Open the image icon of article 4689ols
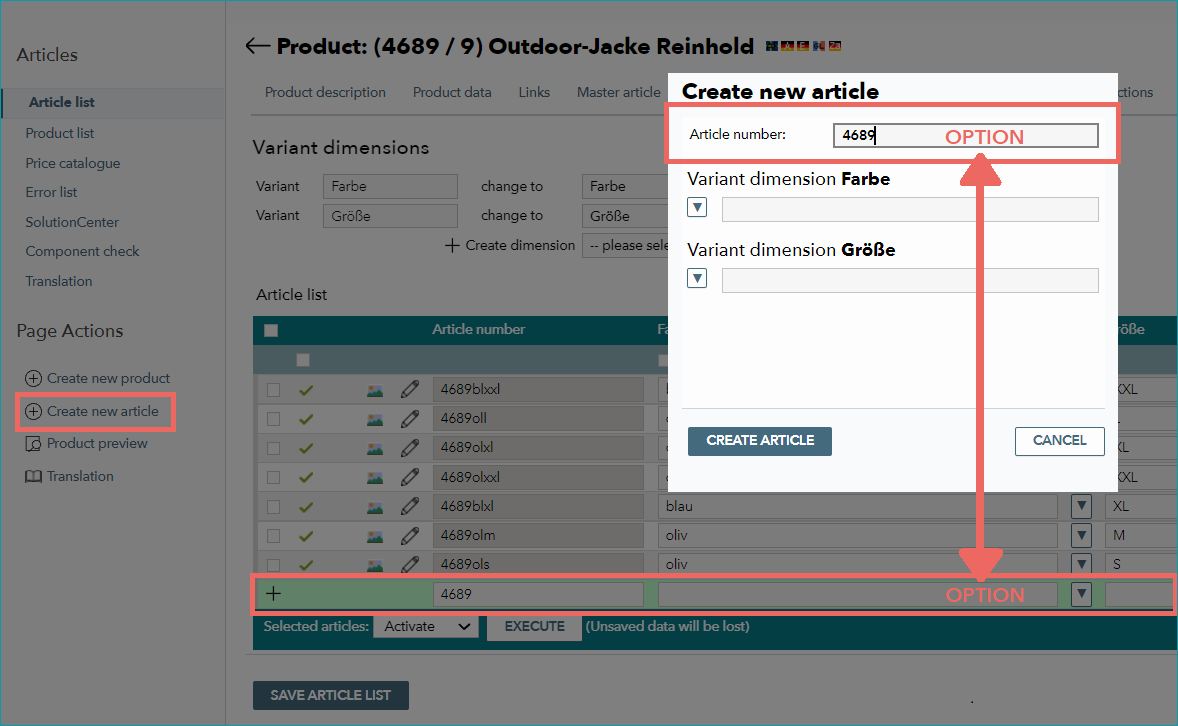Viewport: 1178px width, 726px height. (x=374, y=564)
